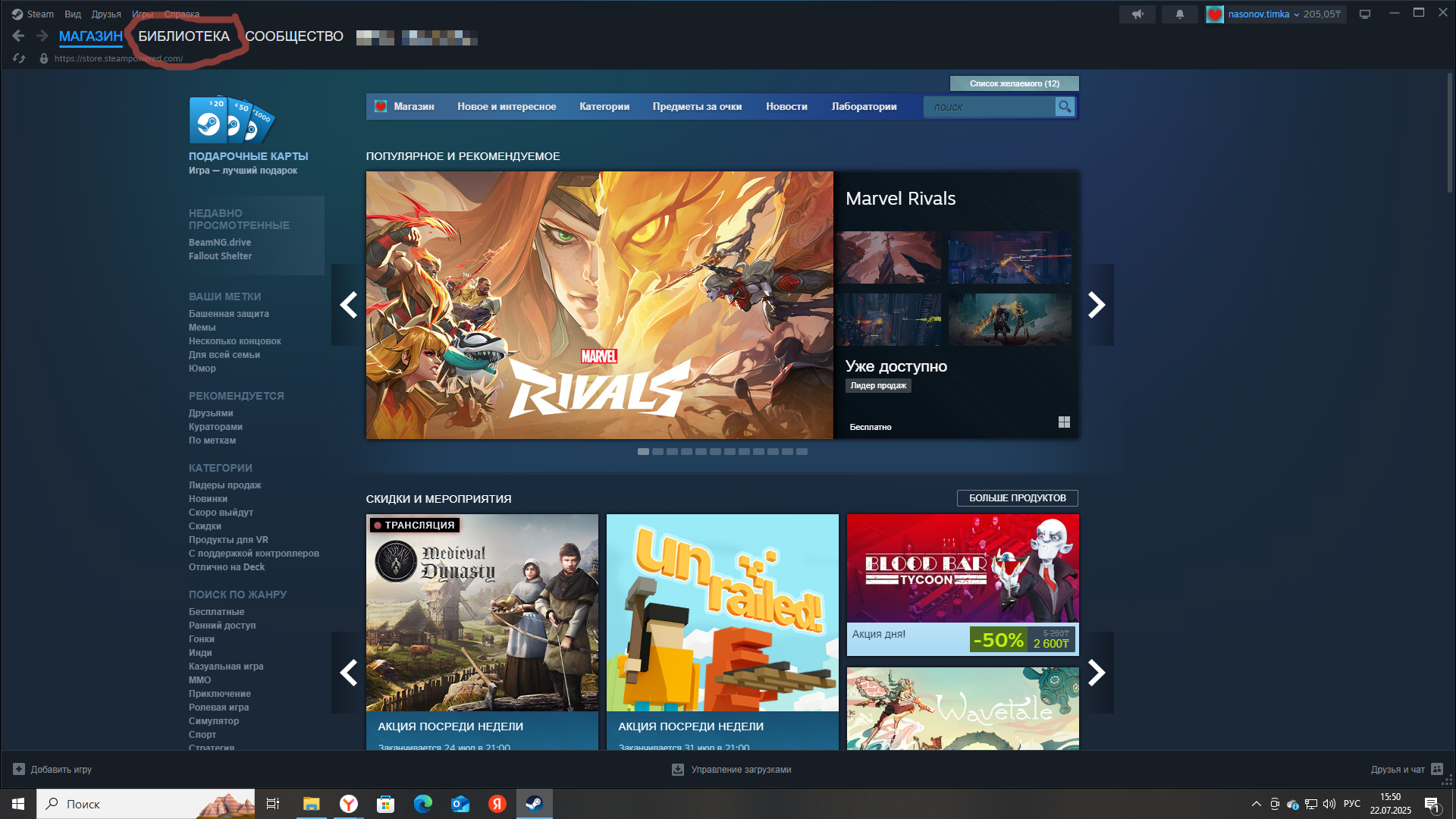Click the Windows taskbar search box
Screen dimensions: 1456x819
click(x=146, y=804)
